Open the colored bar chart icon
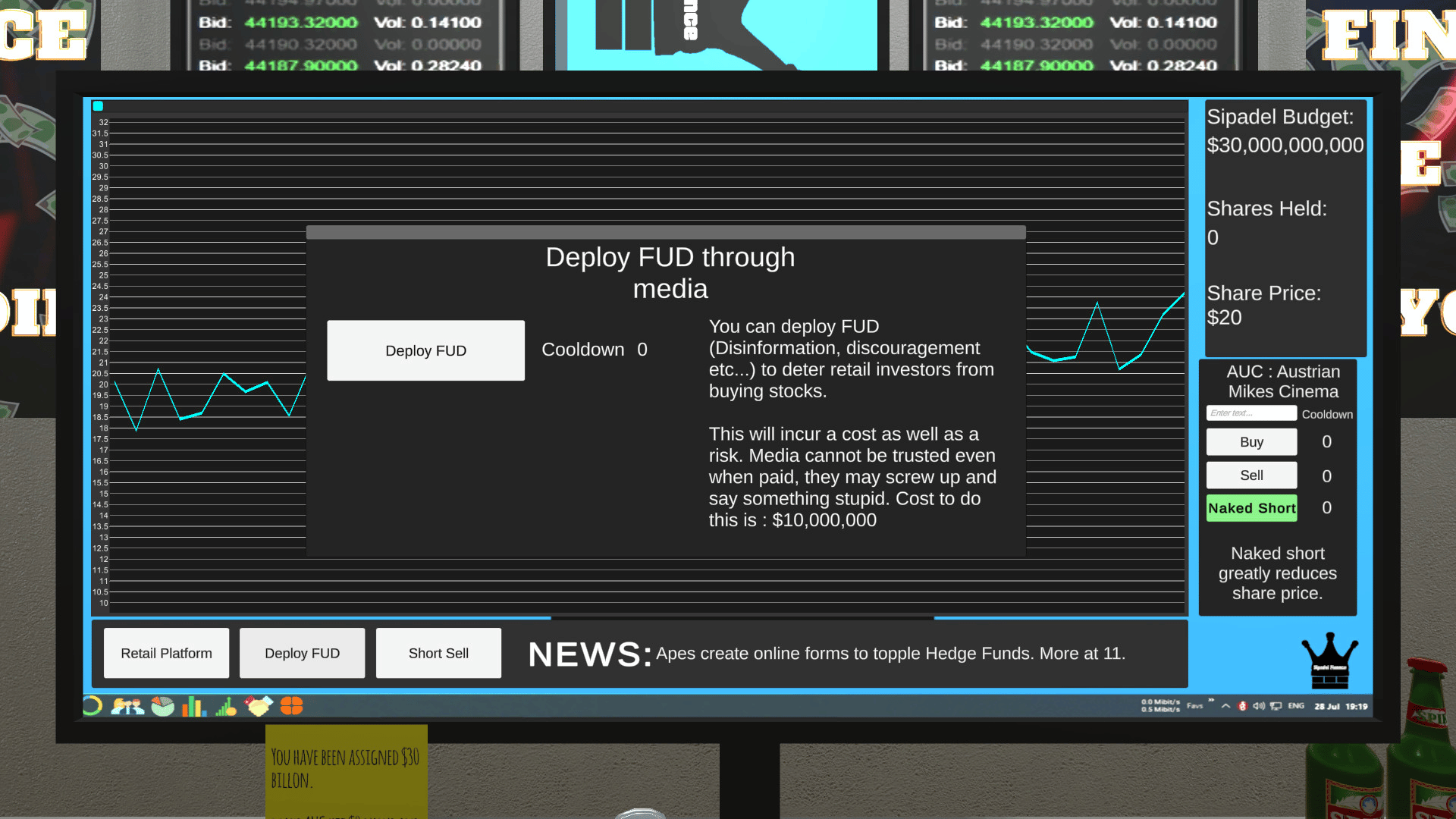The height and width of the screenshot is (819, 1456). point(194,706)
